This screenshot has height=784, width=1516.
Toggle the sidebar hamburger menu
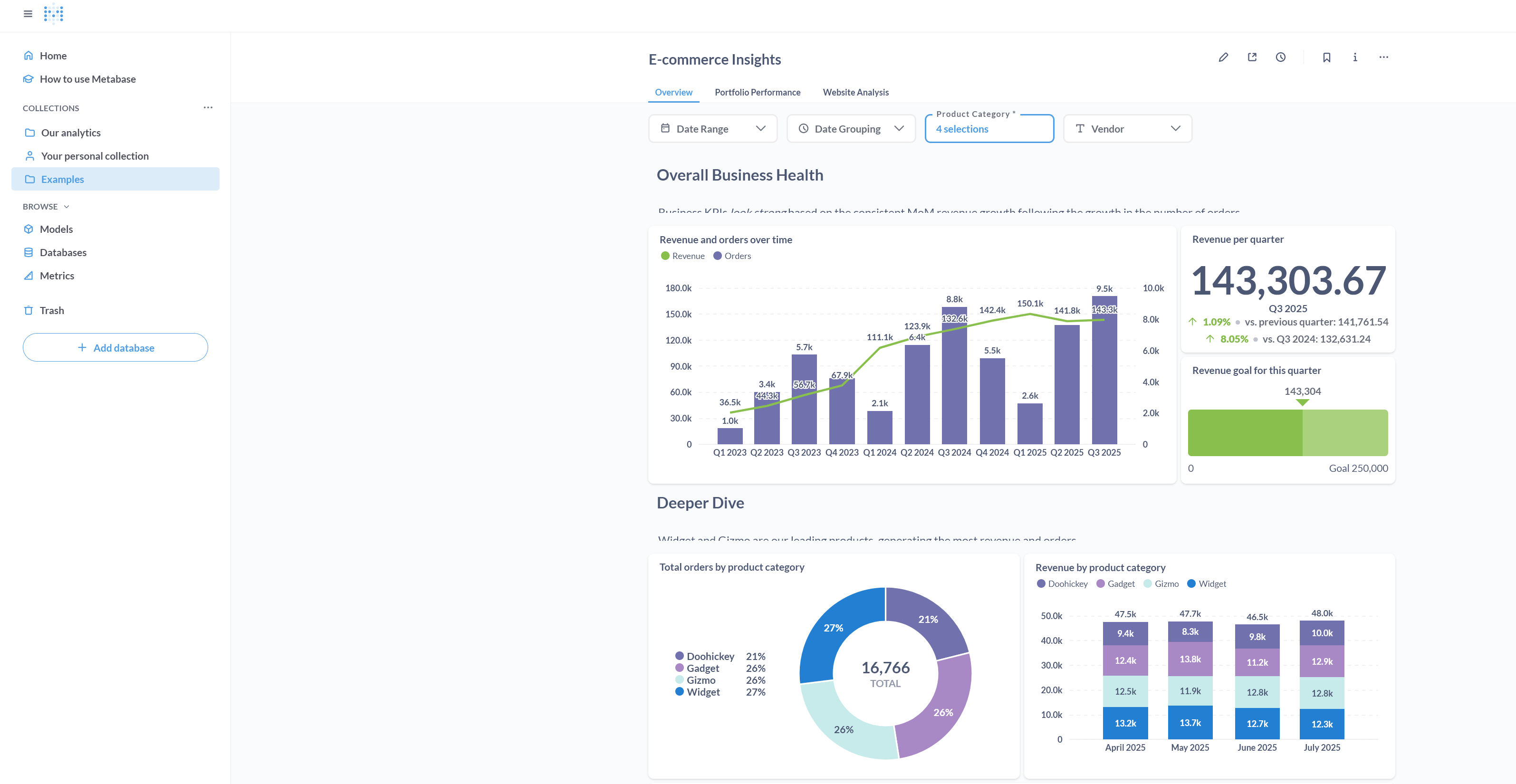(x=28, y=13)
